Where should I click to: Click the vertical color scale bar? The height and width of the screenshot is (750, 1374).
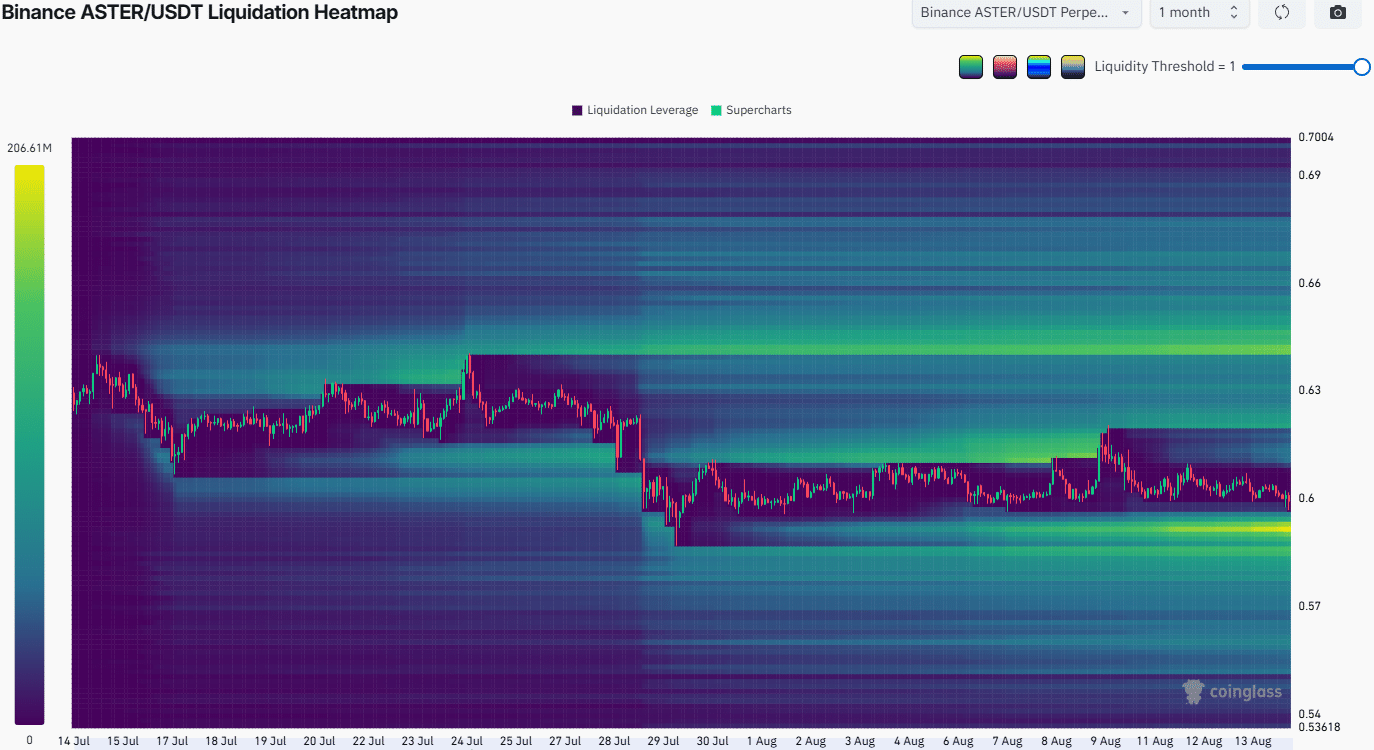click(29, 445)
